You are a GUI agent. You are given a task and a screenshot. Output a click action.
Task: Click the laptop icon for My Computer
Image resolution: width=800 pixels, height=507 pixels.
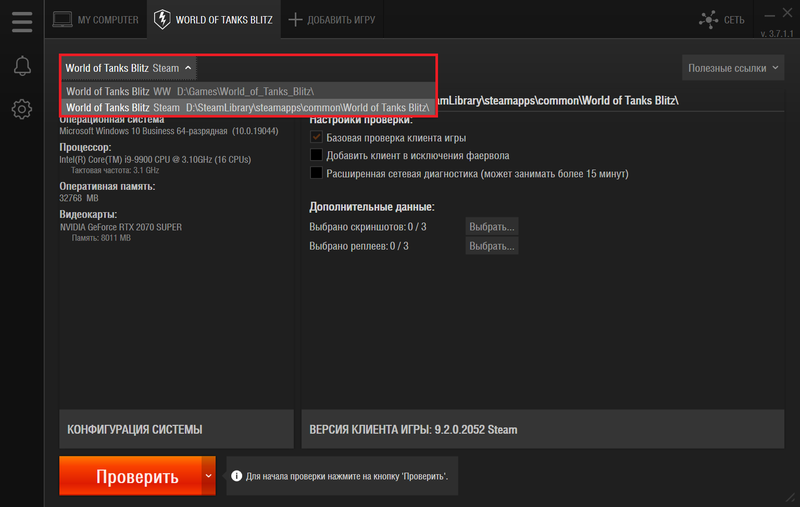pyautogui.click(x=62, y=19)
